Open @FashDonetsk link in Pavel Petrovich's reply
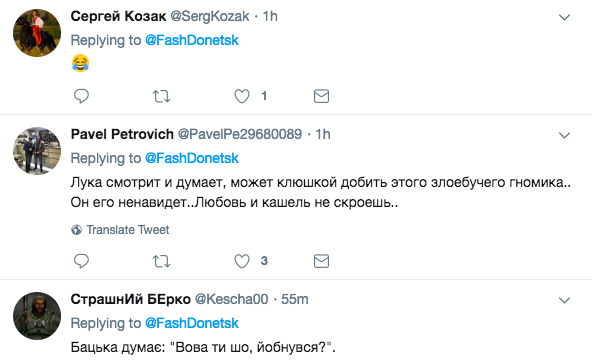The image size is (592, 364). coord(192,158)
